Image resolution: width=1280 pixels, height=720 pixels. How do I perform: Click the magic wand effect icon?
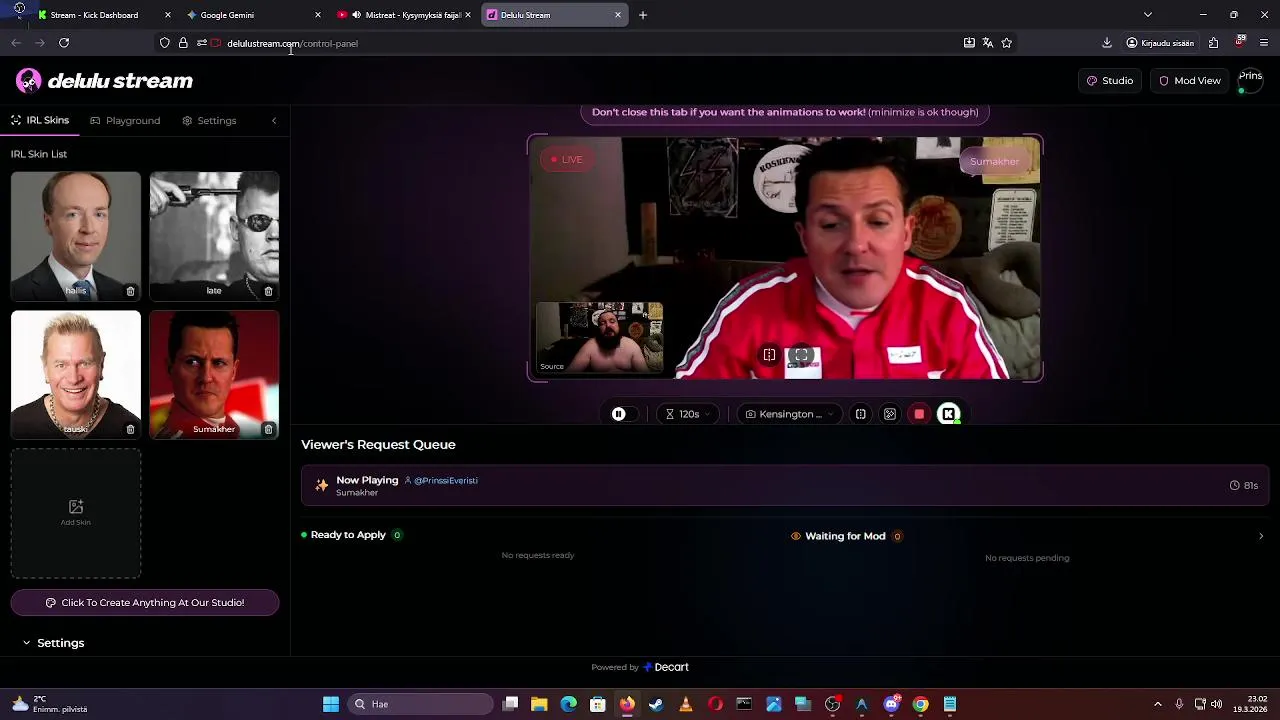(889, 414)
